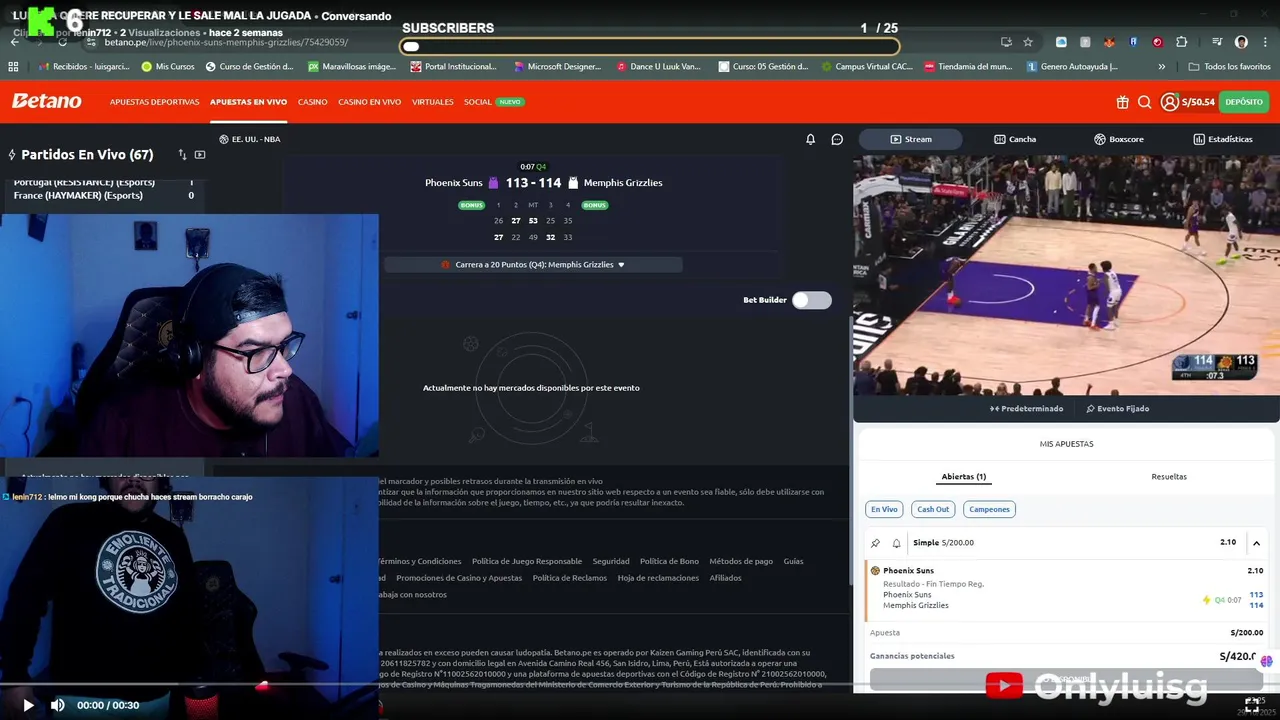
Task: Switch to the Stream tab
Action: 910,139
